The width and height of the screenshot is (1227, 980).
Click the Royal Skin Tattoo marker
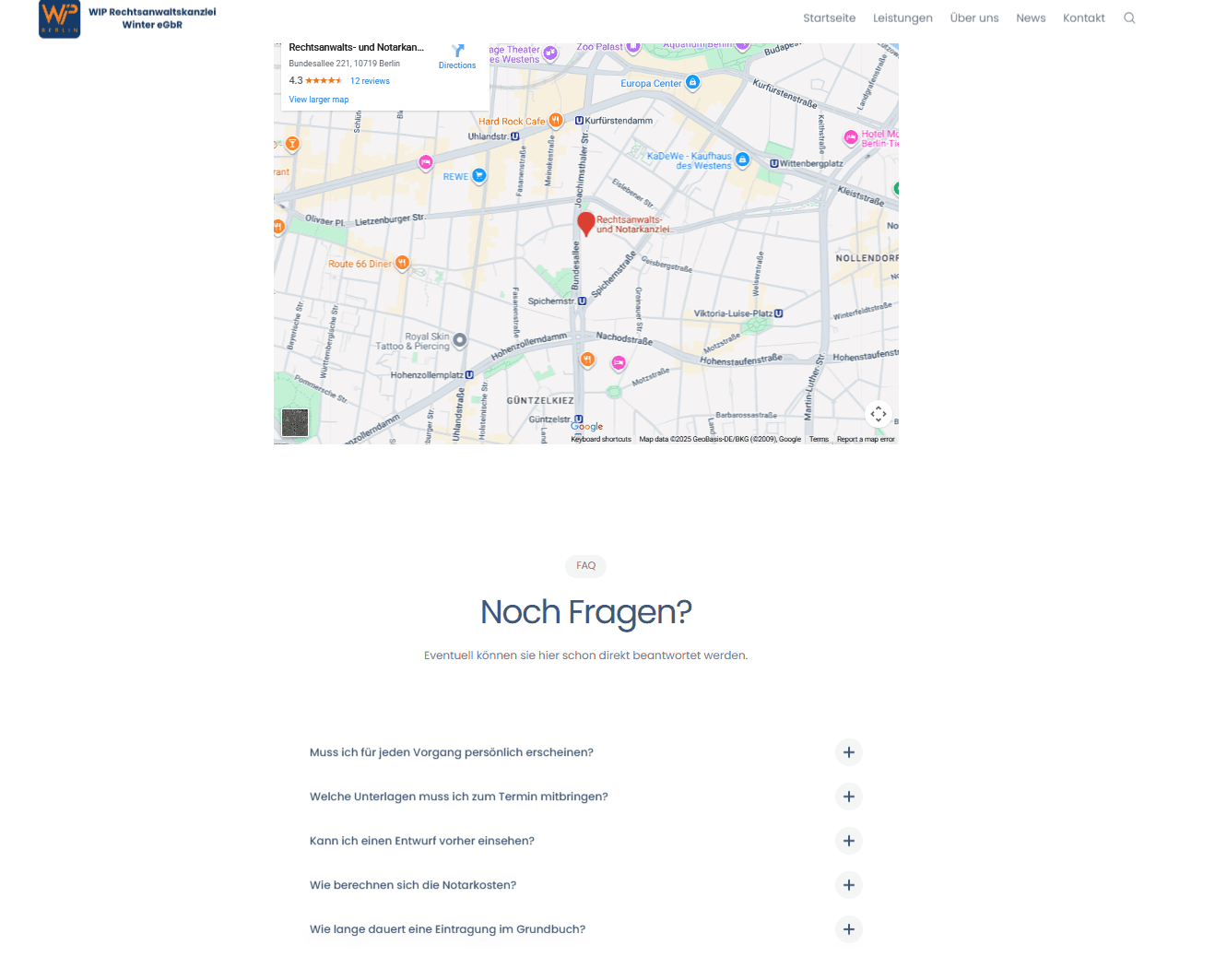[460, 340]
